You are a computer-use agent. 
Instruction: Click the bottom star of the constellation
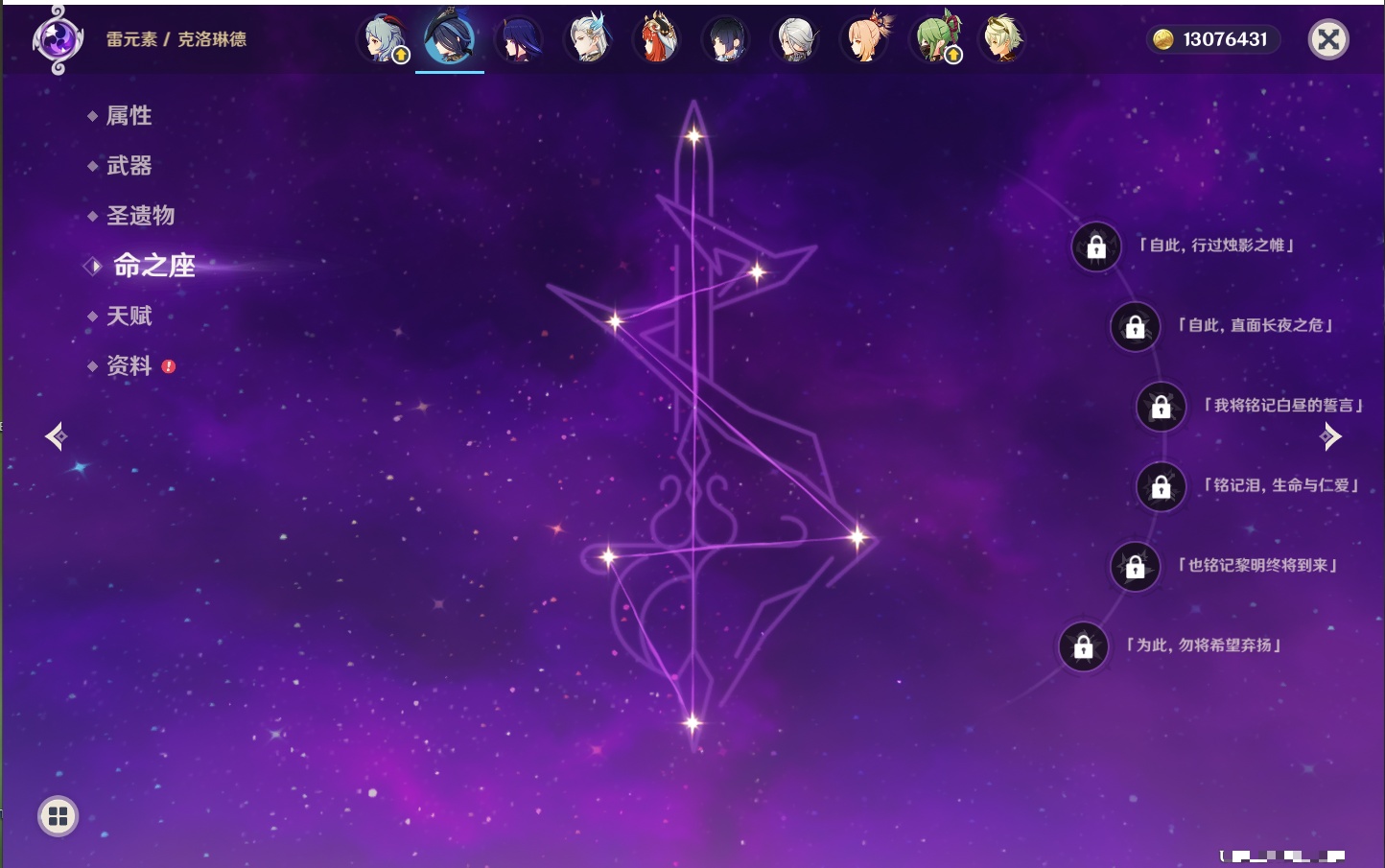(x=692, y=722)
